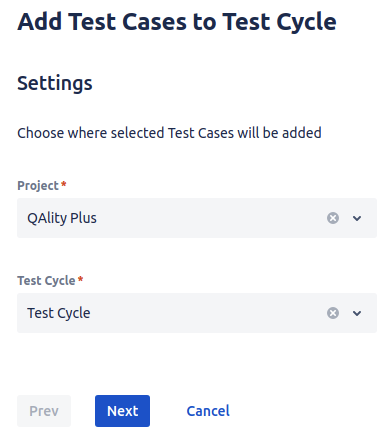
Task: Expand the Test Cycle dropdown chevron
Action: coord(357,313)
